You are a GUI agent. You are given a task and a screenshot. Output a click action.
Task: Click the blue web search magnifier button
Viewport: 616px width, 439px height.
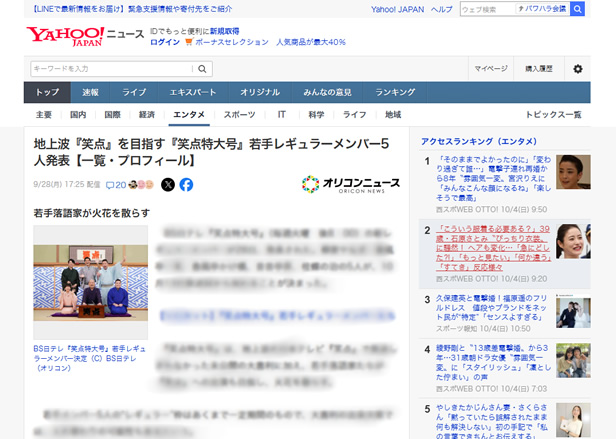[x=577, y=9]
